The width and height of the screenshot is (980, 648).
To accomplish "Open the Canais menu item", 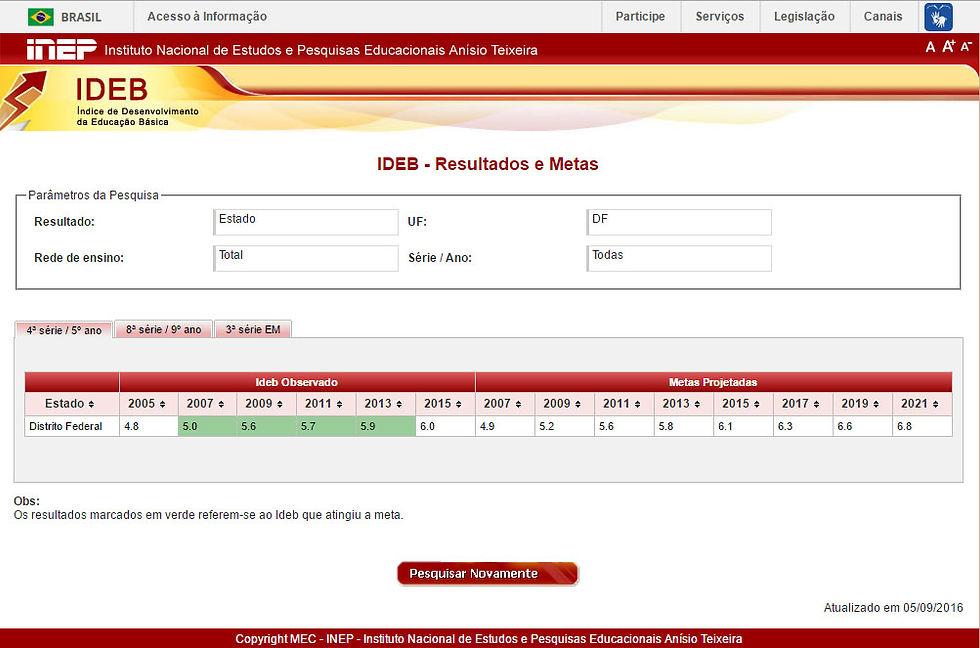I will pos(882,17).
